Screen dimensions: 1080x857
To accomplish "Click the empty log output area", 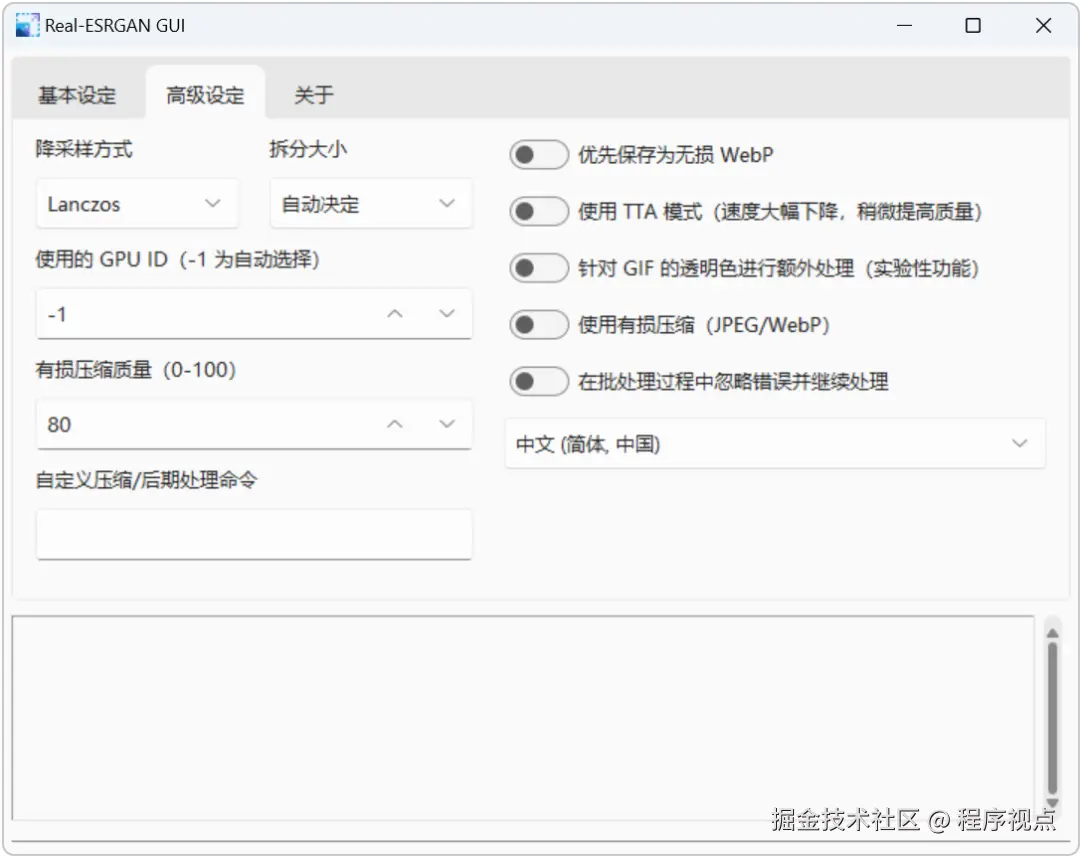I will 520,720.
